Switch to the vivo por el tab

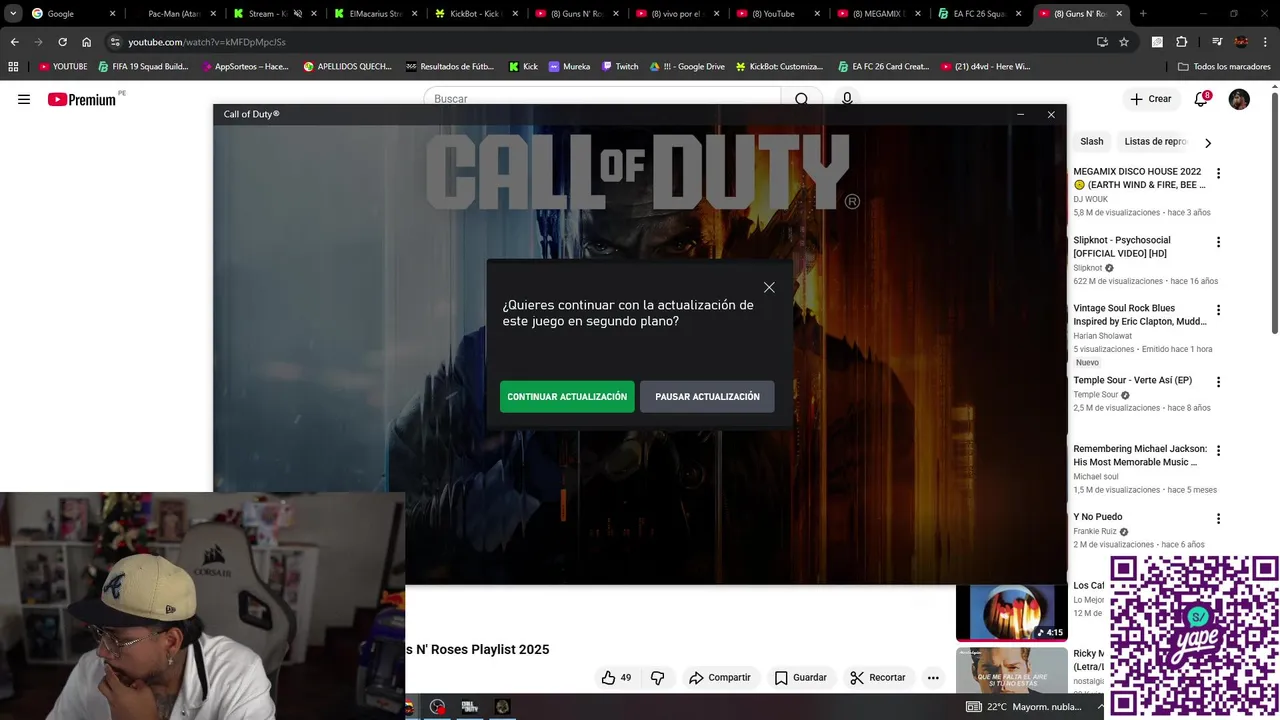[x=675, y=14]
